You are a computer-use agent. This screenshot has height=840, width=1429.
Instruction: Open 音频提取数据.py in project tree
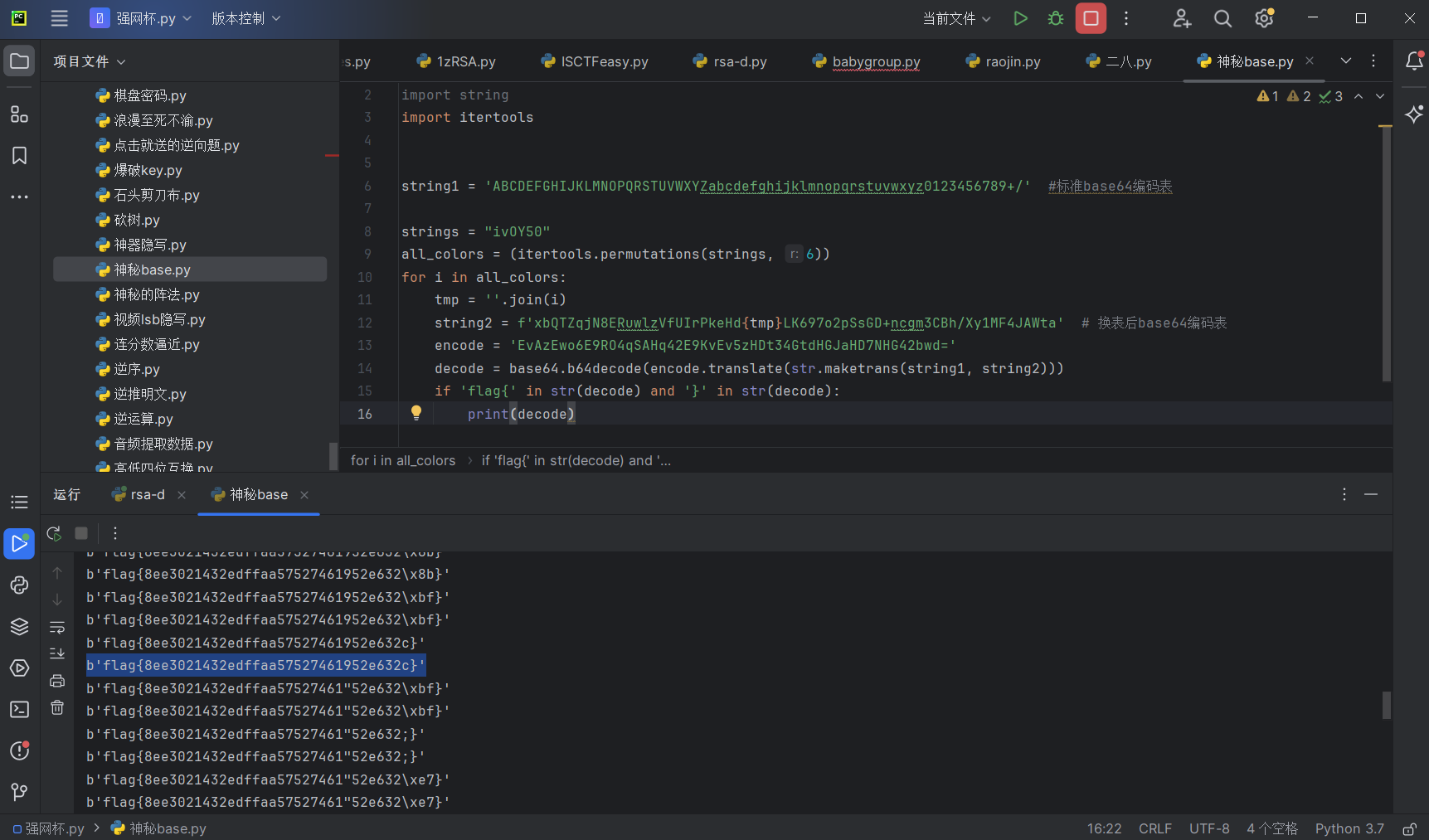pos(154,444)
